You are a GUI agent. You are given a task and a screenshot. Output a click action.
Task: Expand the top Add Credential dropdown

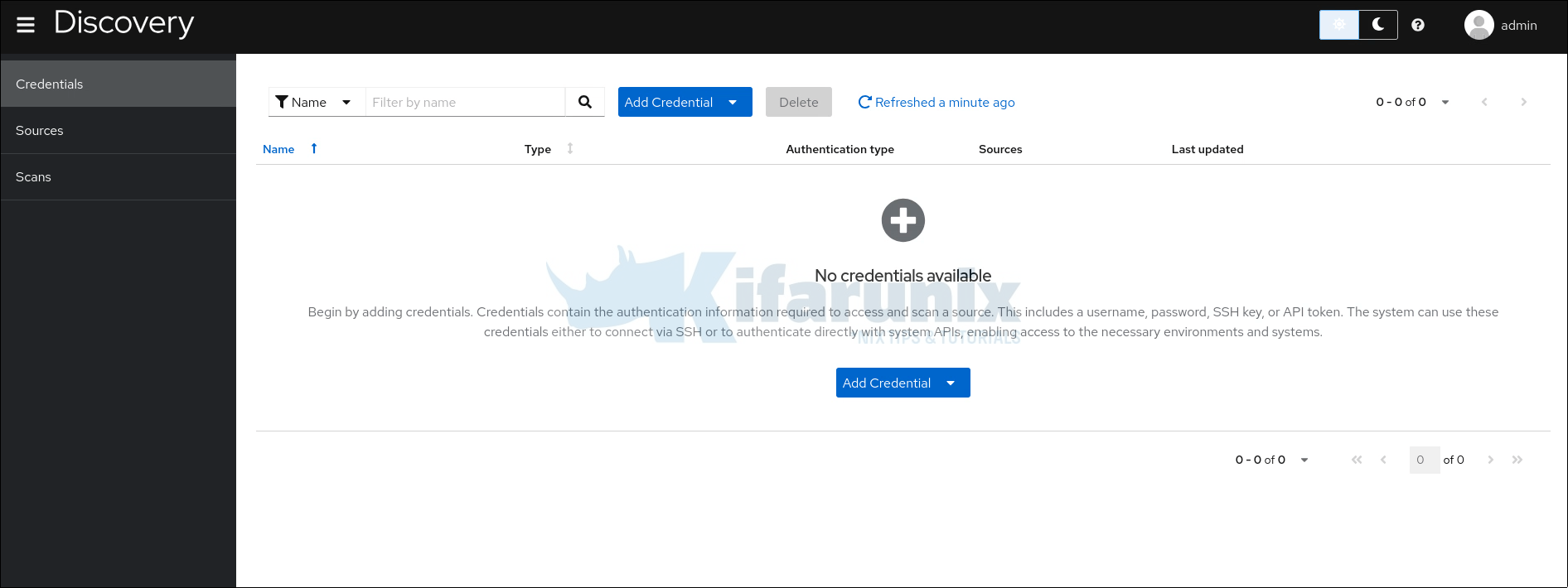tap(733, 102)
